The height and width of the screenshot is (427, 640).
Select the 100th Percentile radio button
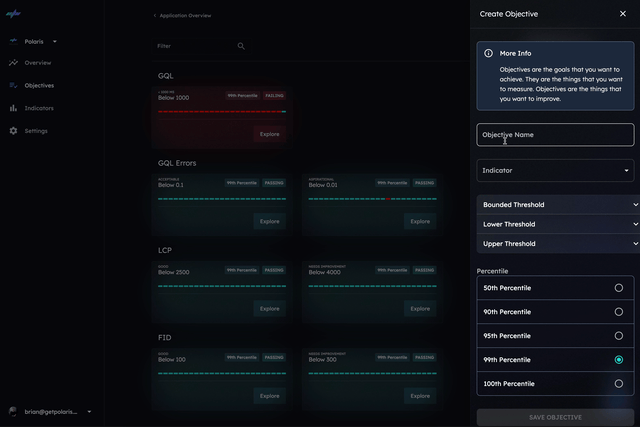tap(619, 383)
